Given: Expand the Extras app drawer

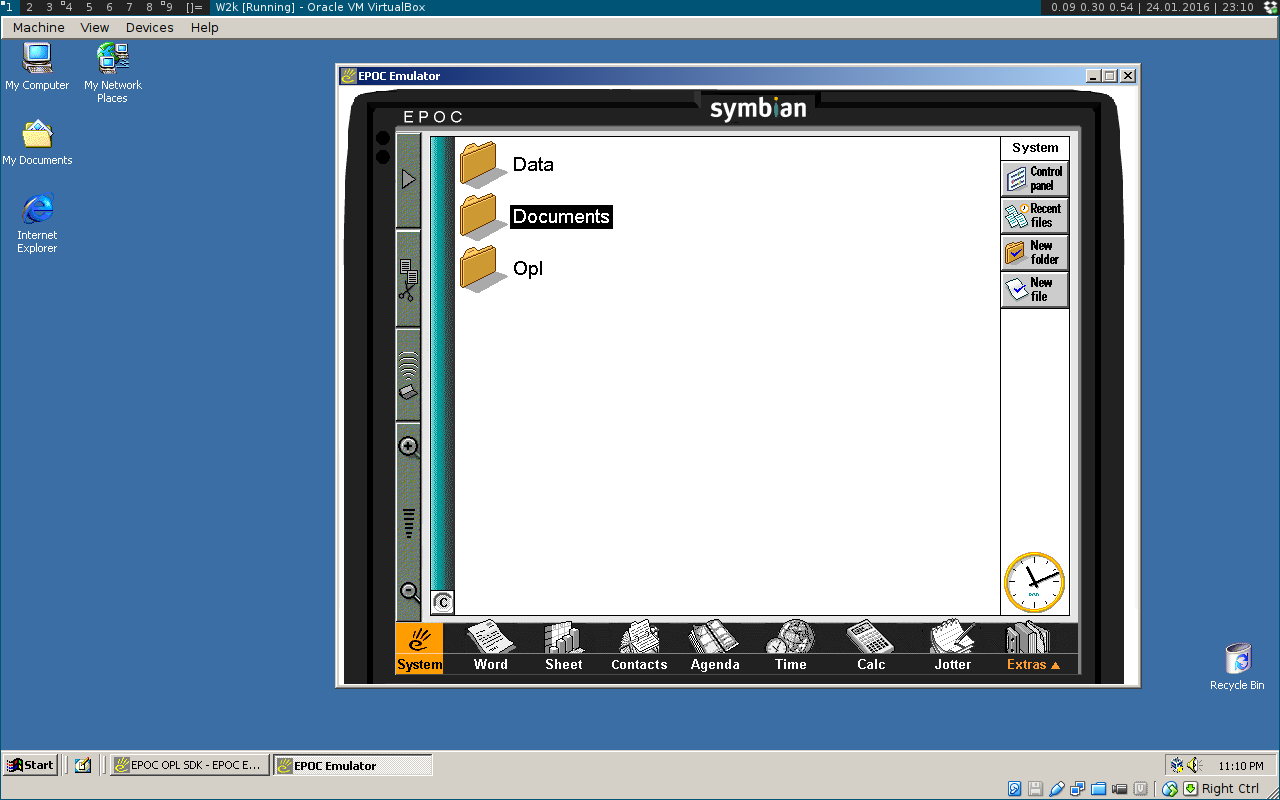Looking at the screenshot, I should [x=1033, y=648].
